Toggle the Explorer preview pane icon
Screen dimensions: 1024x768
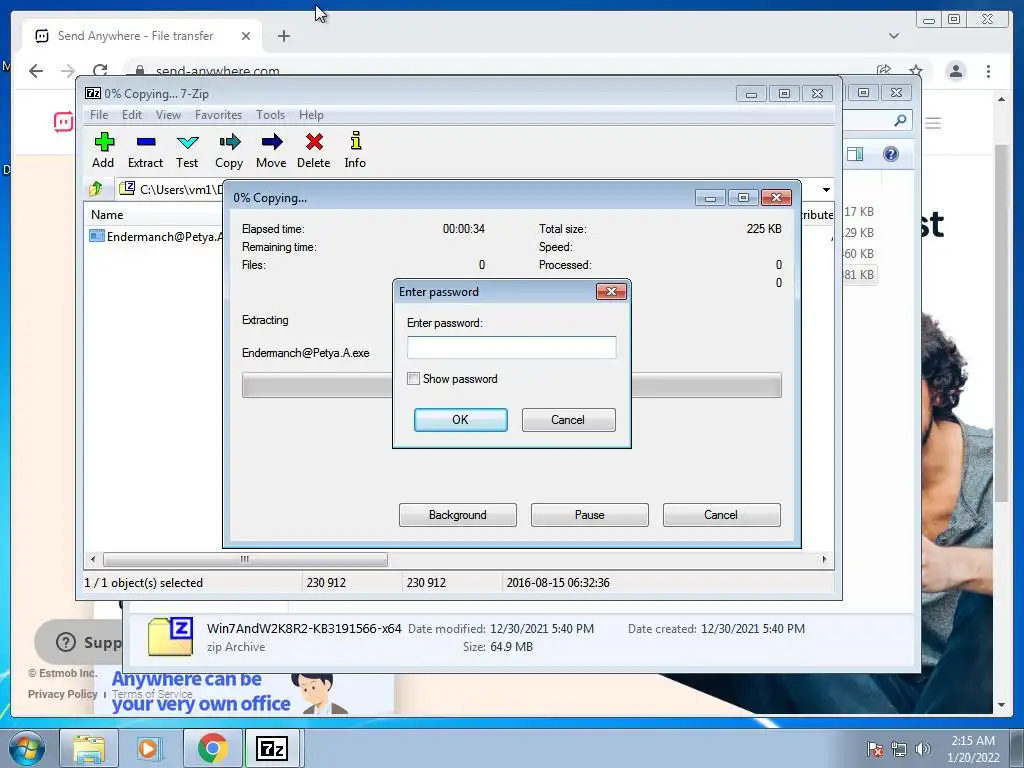[x=855, y=154]
